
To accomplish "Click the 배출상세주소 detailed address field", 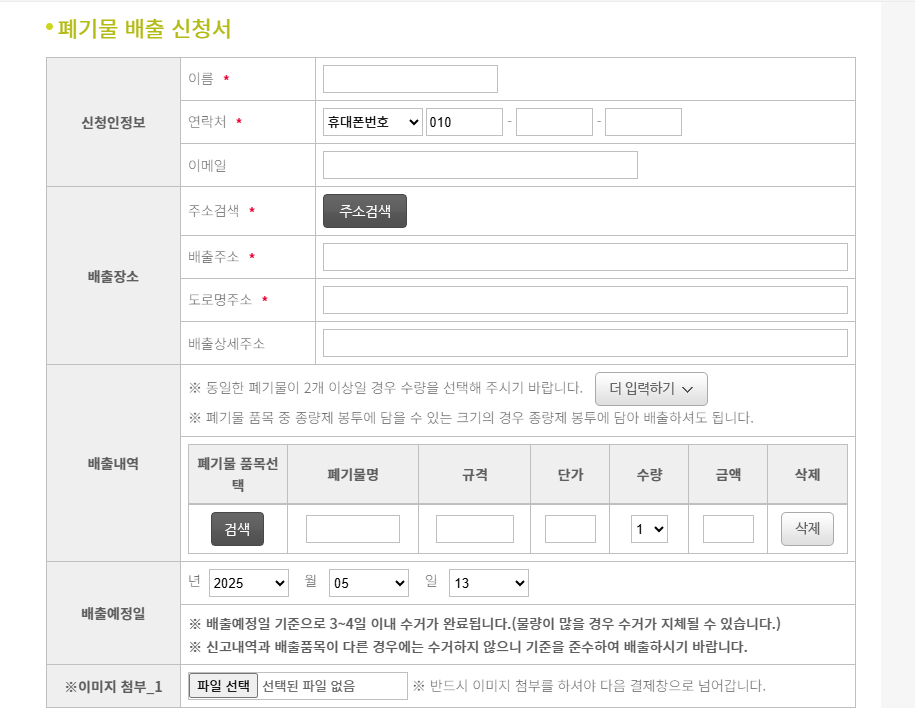I will point(584,342).
